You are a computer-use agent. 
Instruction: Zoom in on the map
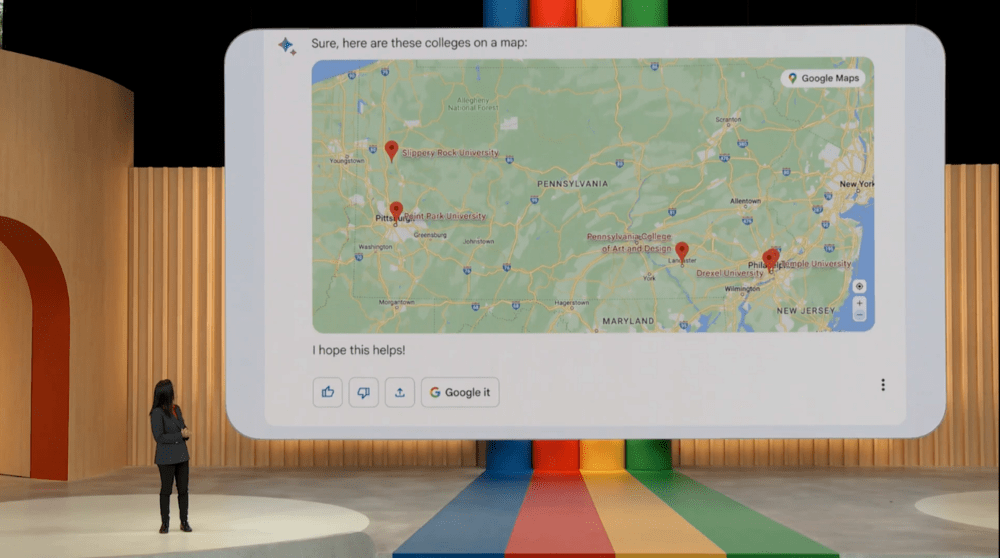tap(859, 303)
